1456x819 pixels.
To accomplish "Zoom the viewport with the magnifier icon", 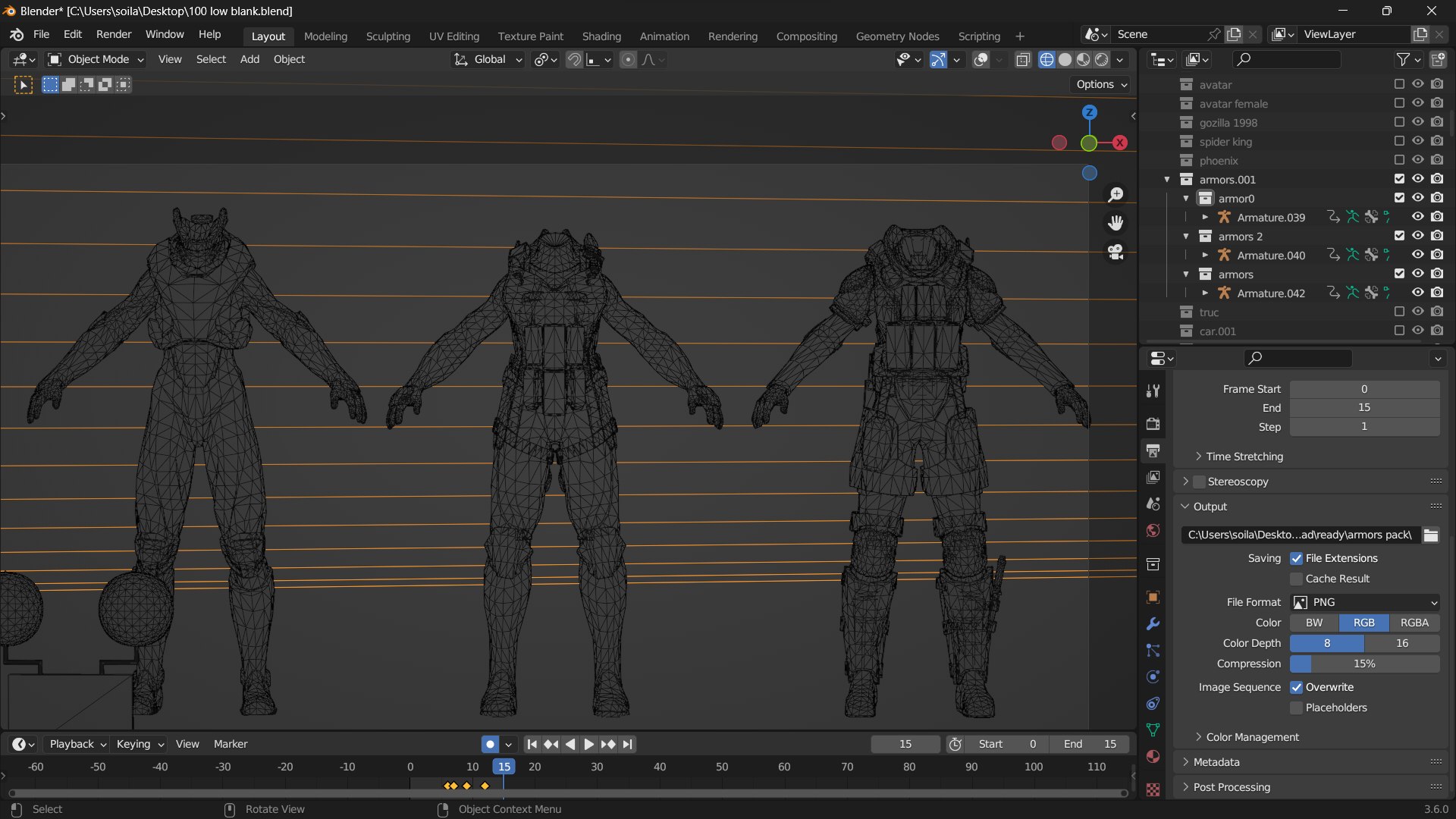I will pyautogui.click(x=1116, y=195).
